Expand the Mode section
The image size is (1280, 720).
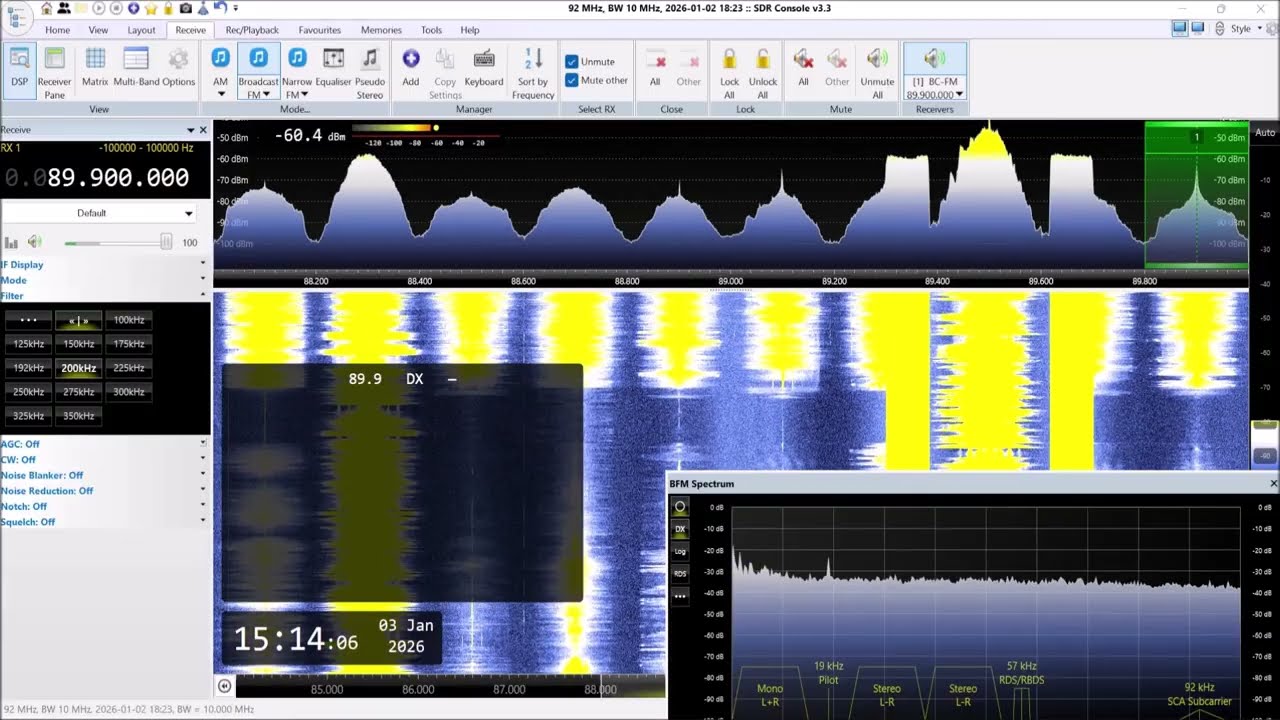click(x=104, y=281)
